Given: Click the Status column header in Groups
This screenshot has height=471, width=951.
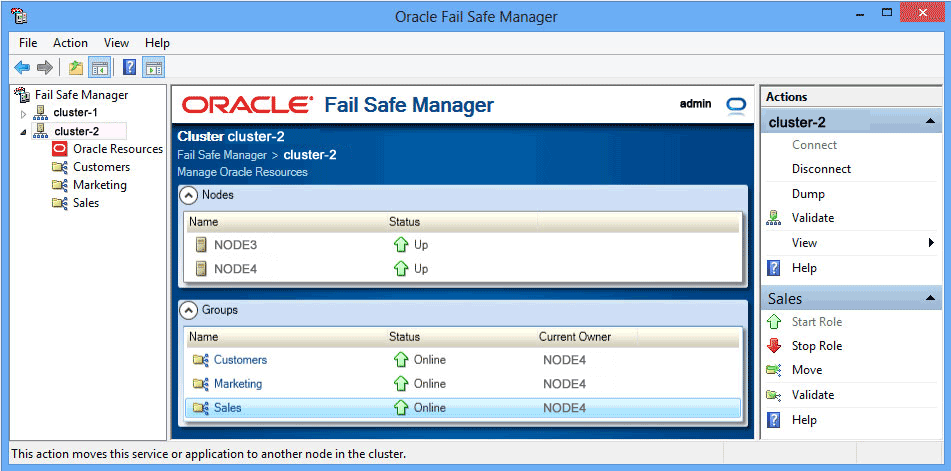Looking at the screenshot, I should [404, 336].
